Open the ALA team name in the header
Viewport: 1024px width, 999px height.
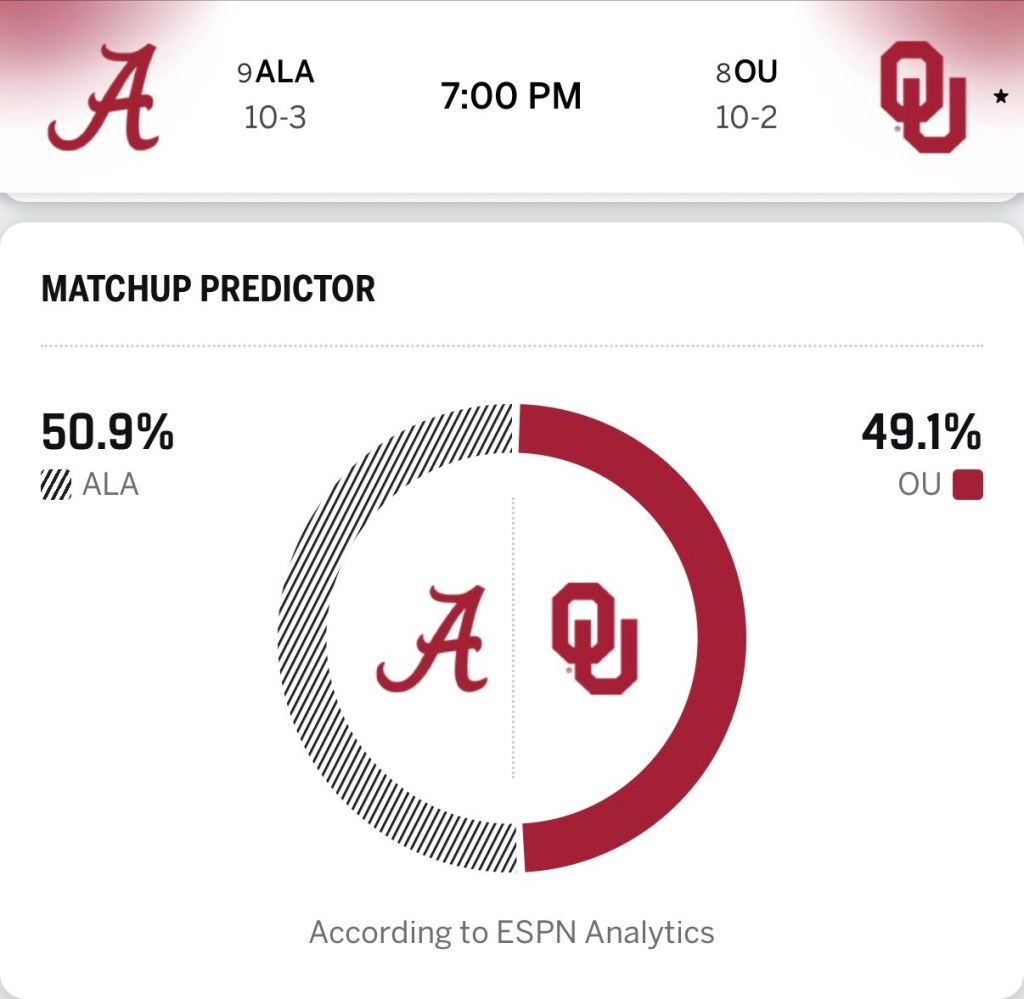pos(285,72)
